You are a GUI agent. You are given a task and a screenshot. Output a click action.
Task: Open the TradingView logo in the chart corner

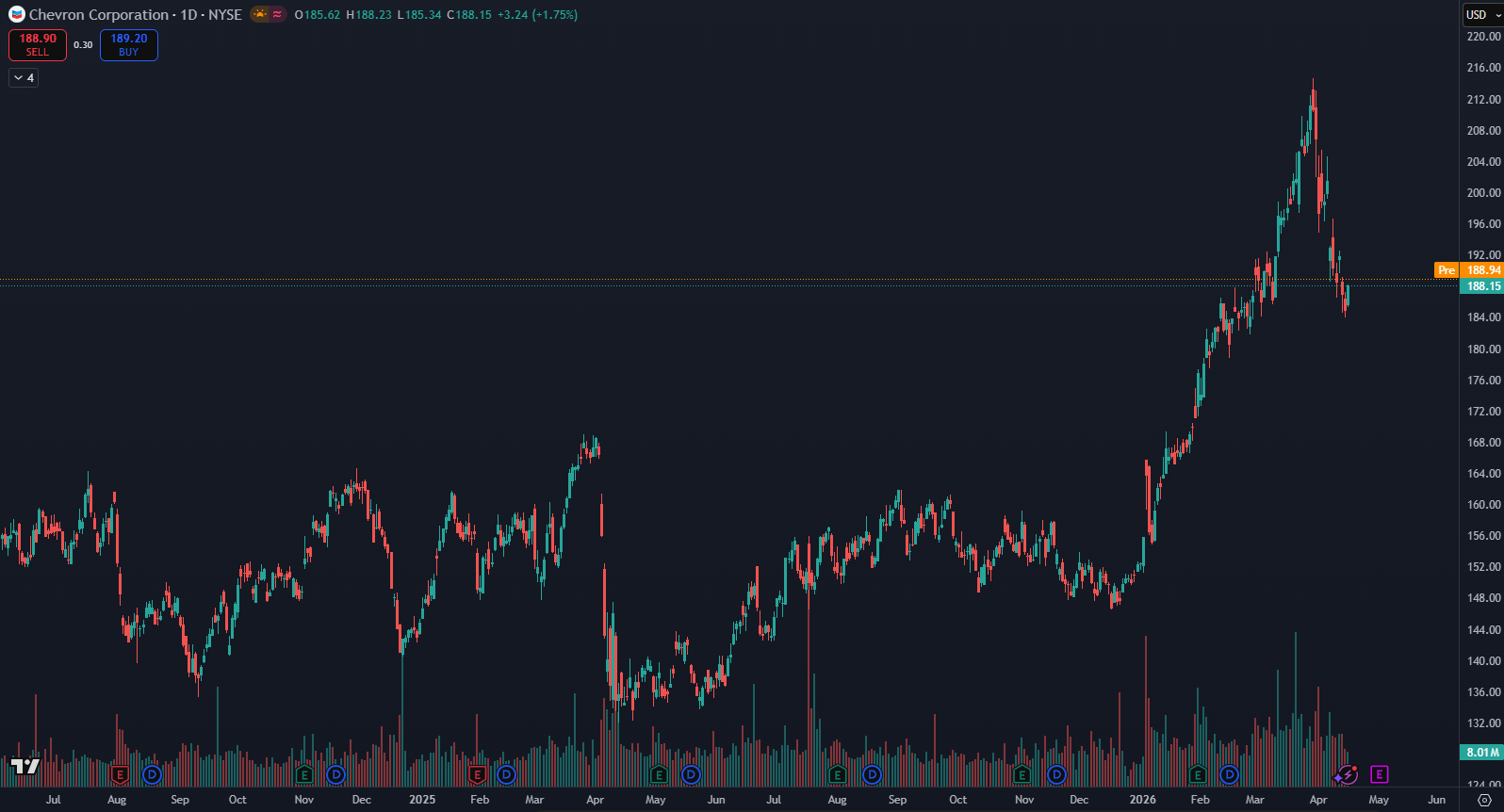(25, 767)
